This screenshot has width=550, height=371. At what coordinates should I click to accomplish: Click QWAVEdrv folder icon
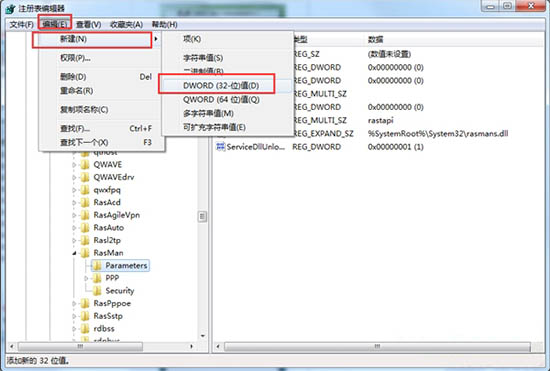click(x=85, y=177)
